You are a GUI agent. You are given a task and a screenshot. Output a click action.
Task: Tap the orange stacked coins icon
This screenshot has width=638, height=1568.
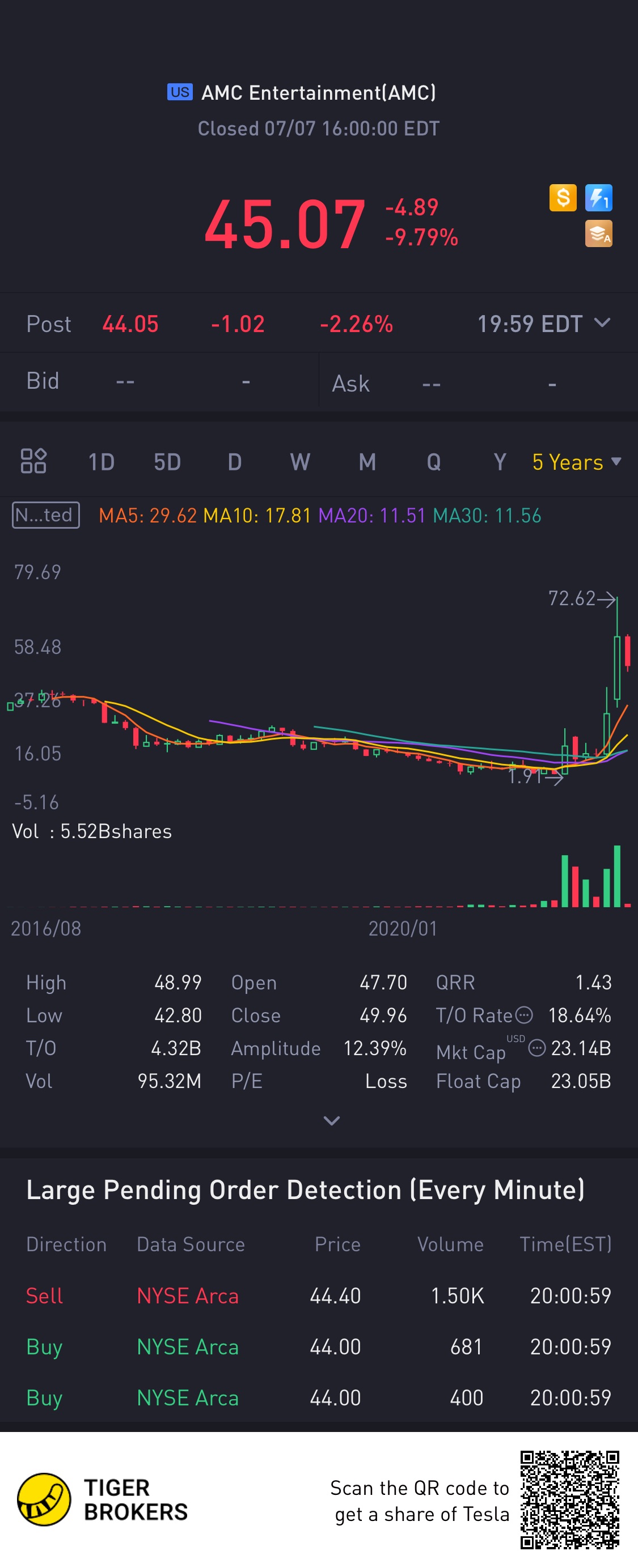(x=598, y=233)
